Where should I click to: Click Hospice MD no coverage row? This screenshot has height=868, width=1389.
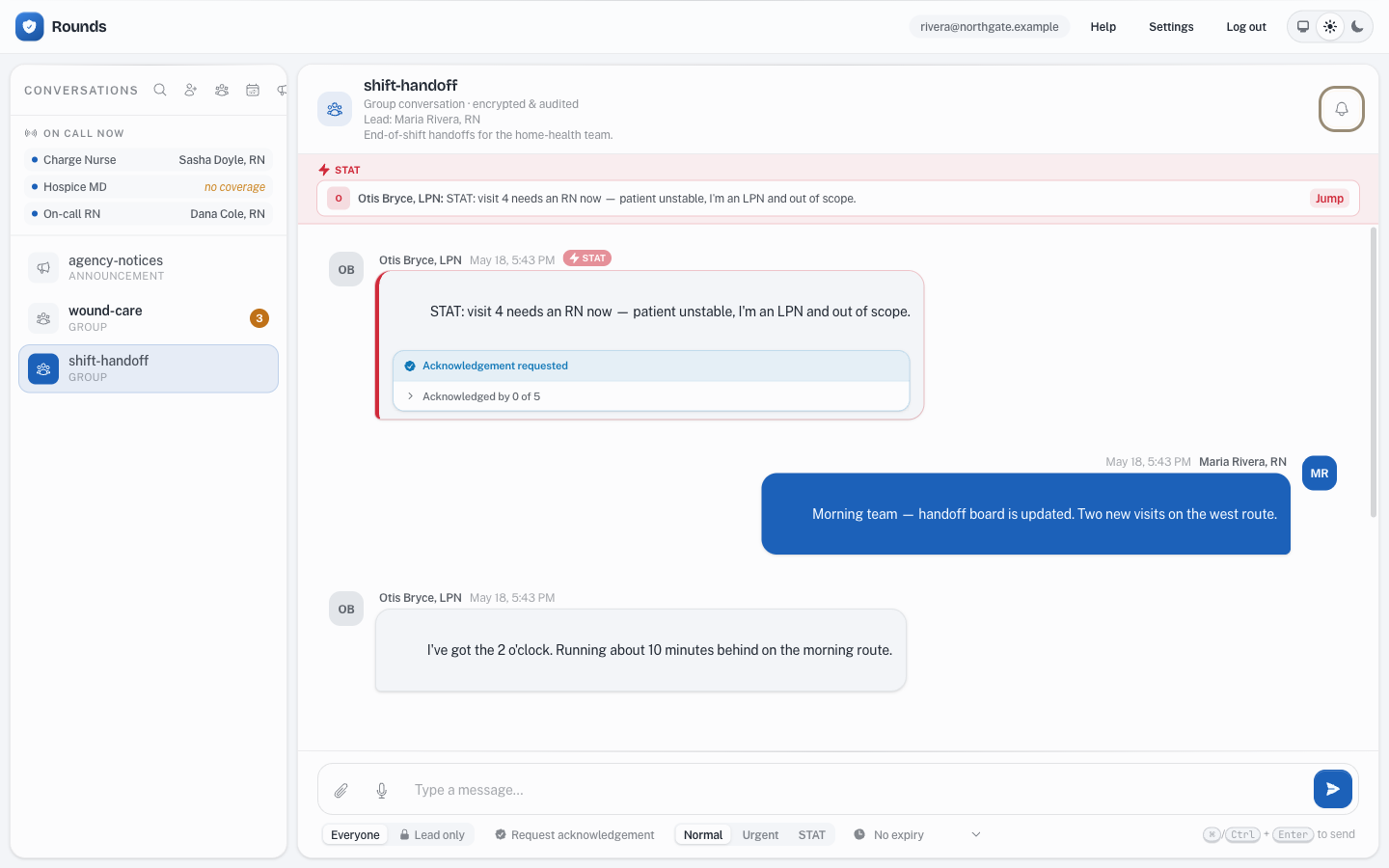[149, 187]
